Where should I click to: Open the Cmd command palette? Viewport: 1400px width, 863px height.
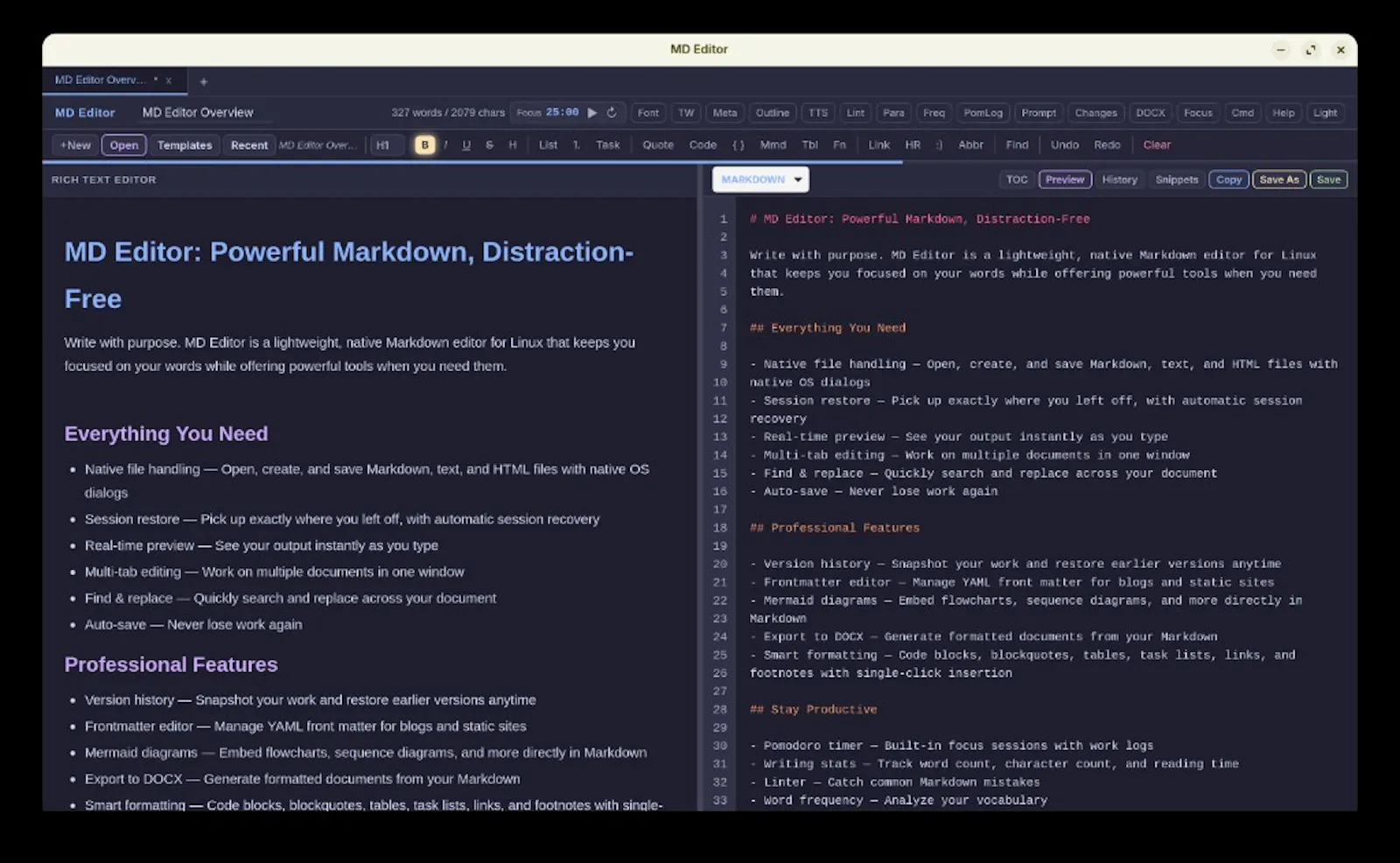(1242, 113)
